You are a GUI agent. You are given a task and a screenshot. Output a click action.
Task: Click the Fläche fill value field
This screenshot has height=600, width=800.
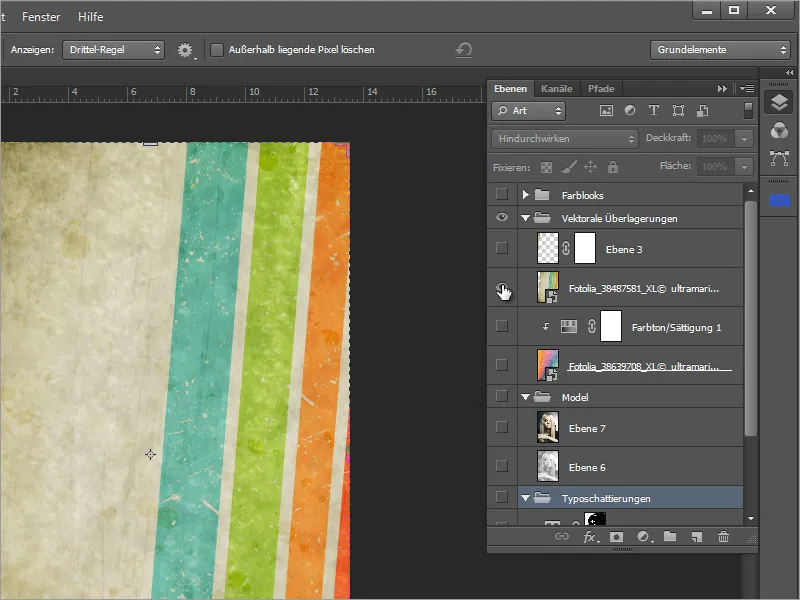click(x=717, y=167)
